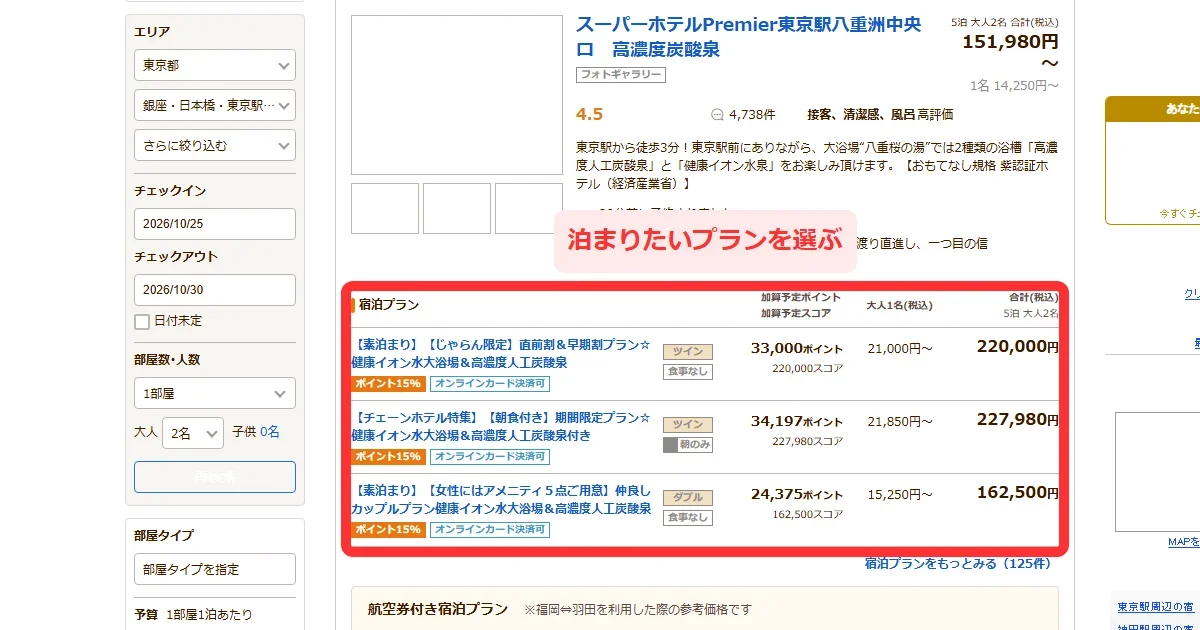This screenshot has width=1200, height=630.
Task: Click the 航空券付き宿泊プラン heading
Action: tap(438, 609)
